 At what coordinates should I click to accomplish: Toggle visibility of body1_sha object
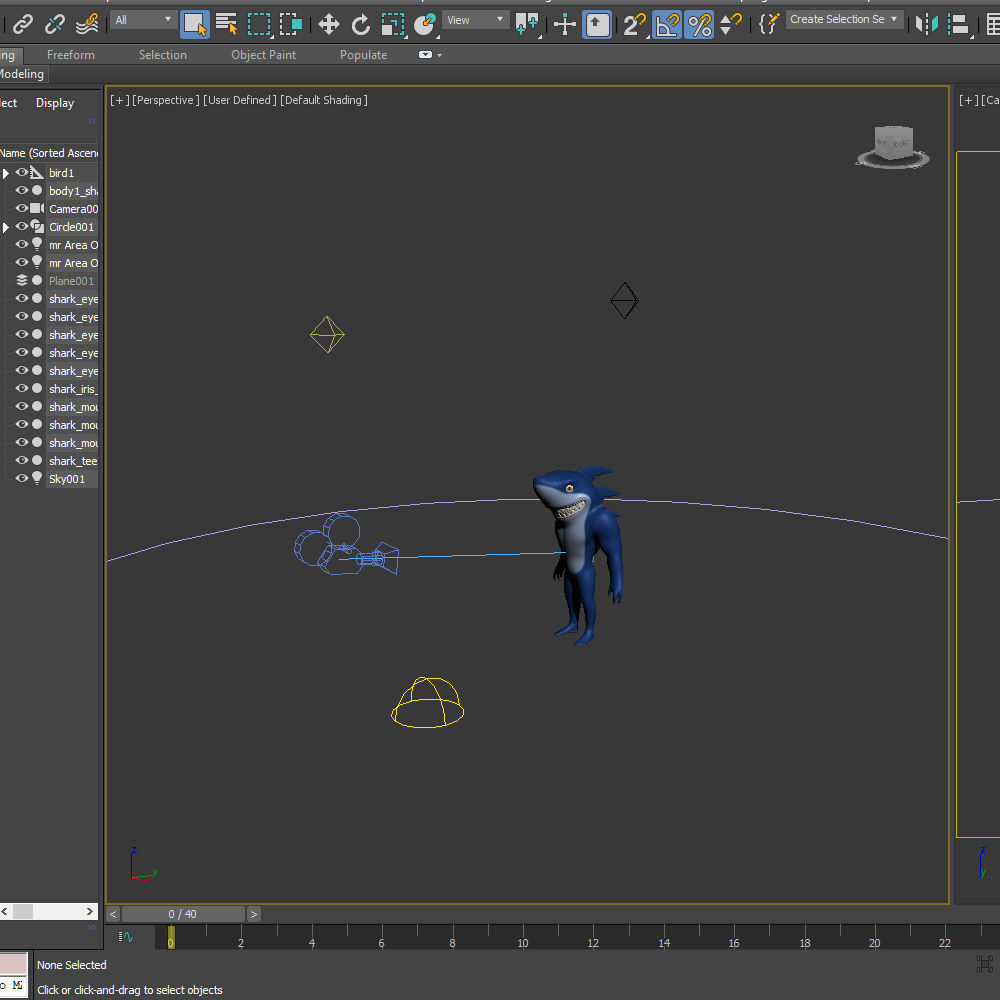point(22,190)
